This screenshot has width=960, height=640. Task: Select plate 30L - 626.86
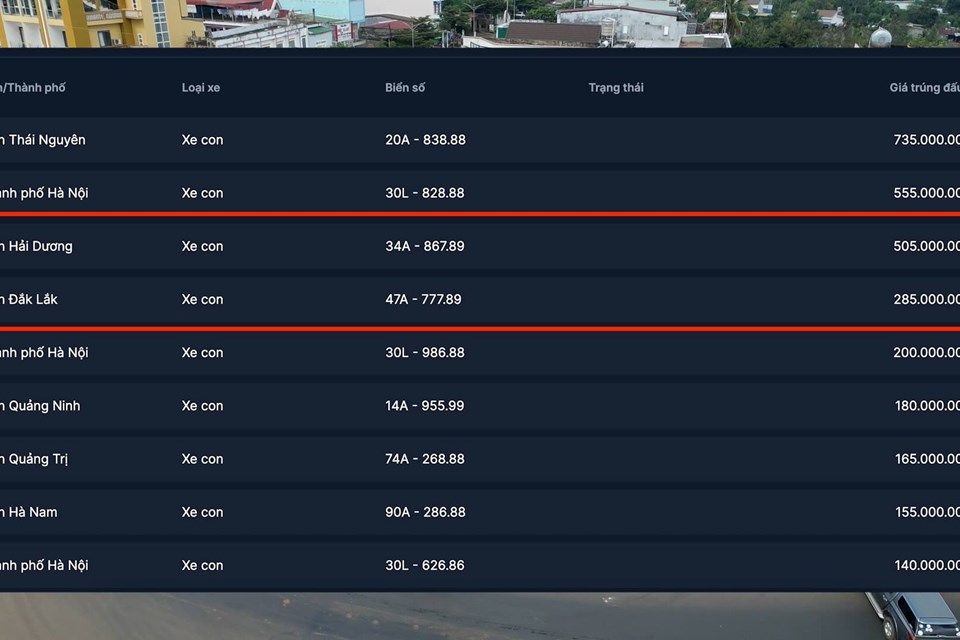coord(425,565)
